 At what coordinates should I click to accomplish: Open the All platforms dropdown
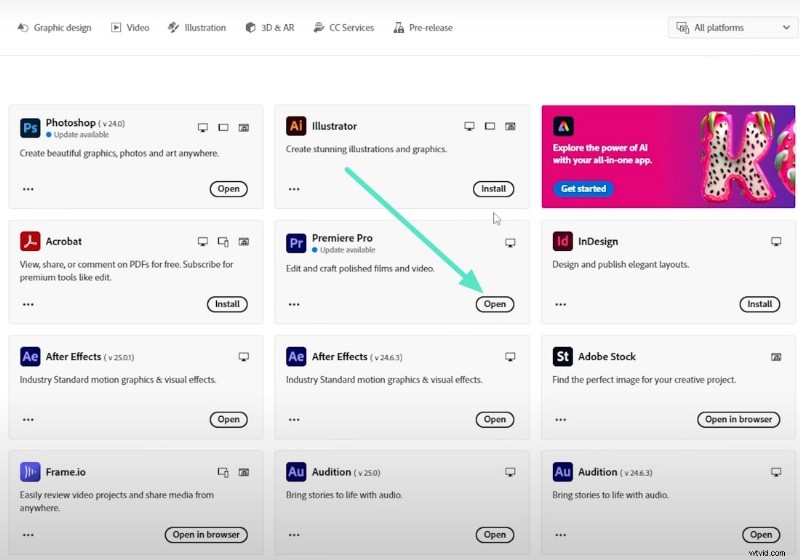point(733,28)
